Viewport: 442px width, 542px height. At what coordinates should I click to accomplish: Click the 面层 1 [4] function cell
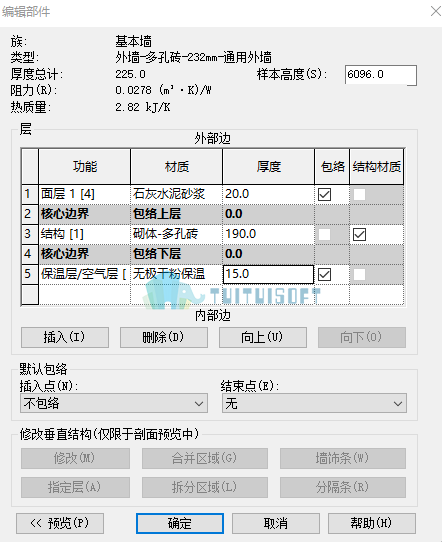tap(84, 194)
